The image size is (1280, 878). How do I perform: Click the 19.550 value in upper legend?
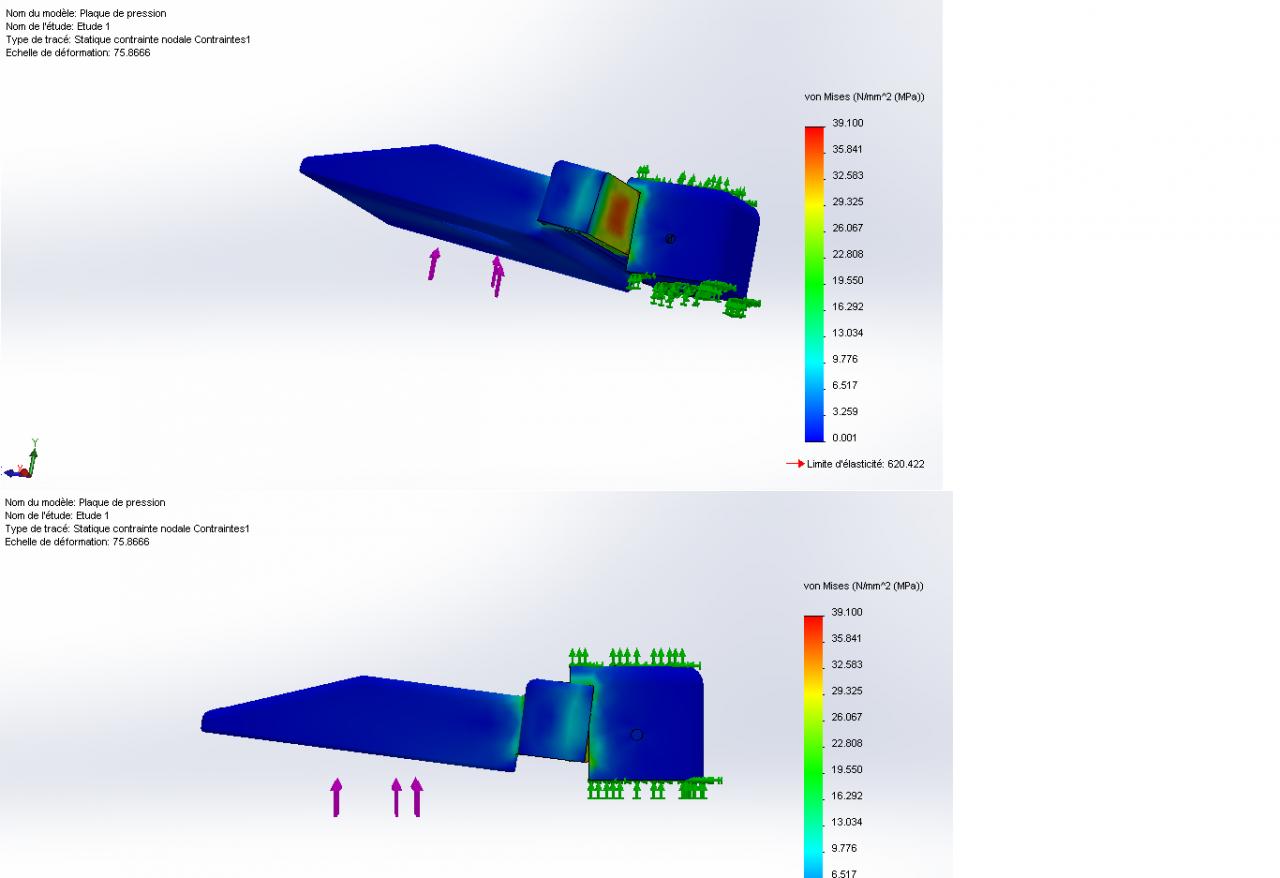(x=847, y=280)
